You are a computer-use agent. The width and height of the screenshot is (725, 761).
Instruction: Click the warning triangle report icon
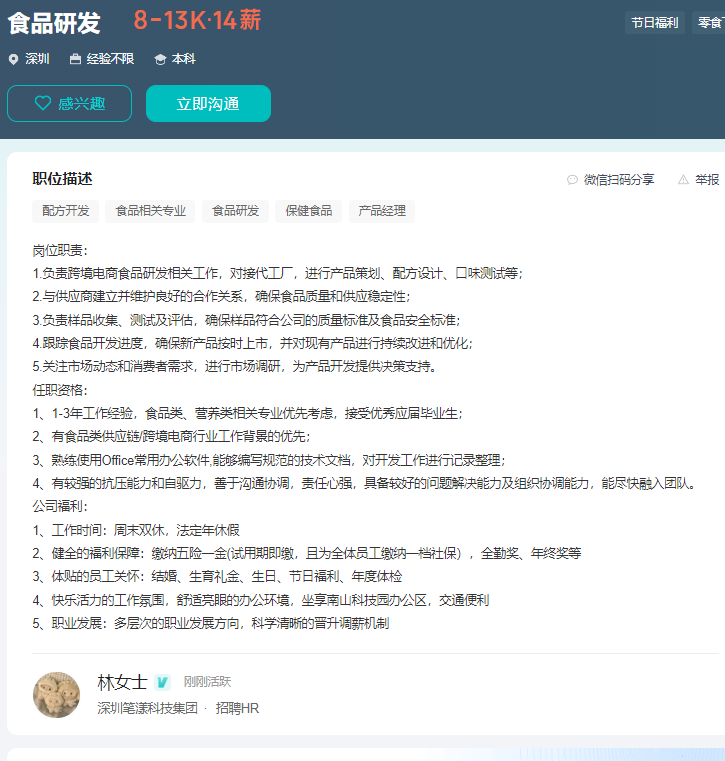[x=683, y=180]
